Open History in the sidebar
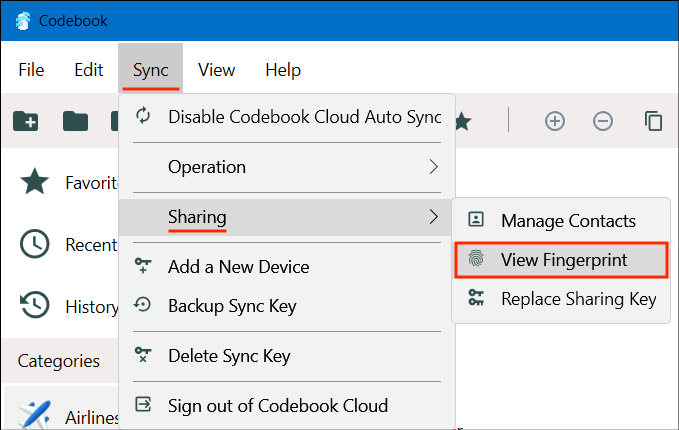This screenshot has height=430, width=679. (x=61, y=306)
